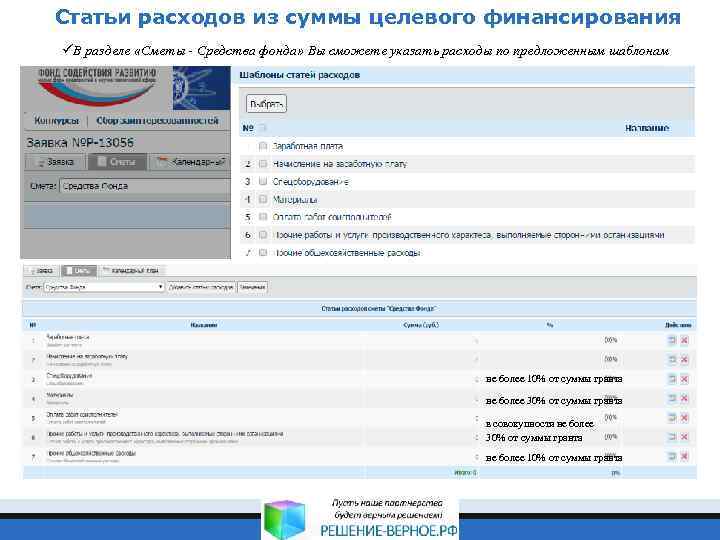Check the Материалы template checkbox
The image size is (720, 540).
[x=263, y=199]
